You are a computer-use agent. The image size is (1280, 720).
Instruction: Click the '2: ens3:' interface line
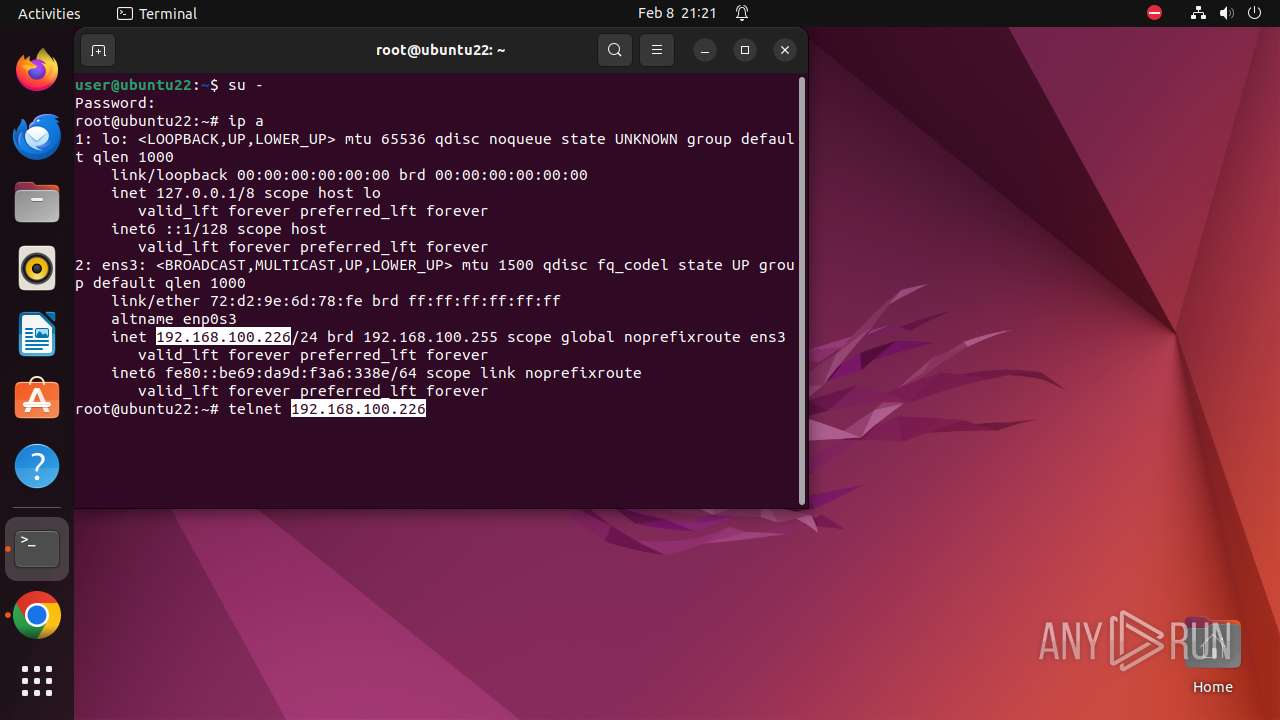click(x=435, y=274)
